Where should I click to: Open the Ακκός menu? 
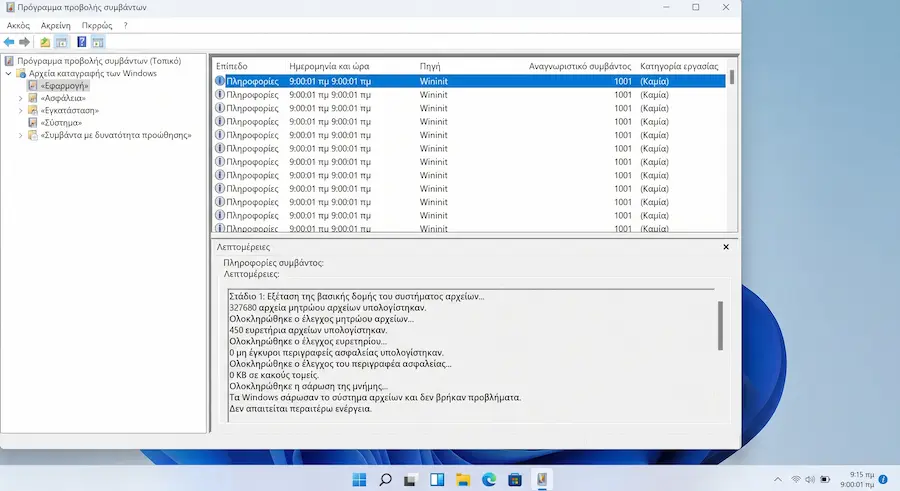coord(18,25)
